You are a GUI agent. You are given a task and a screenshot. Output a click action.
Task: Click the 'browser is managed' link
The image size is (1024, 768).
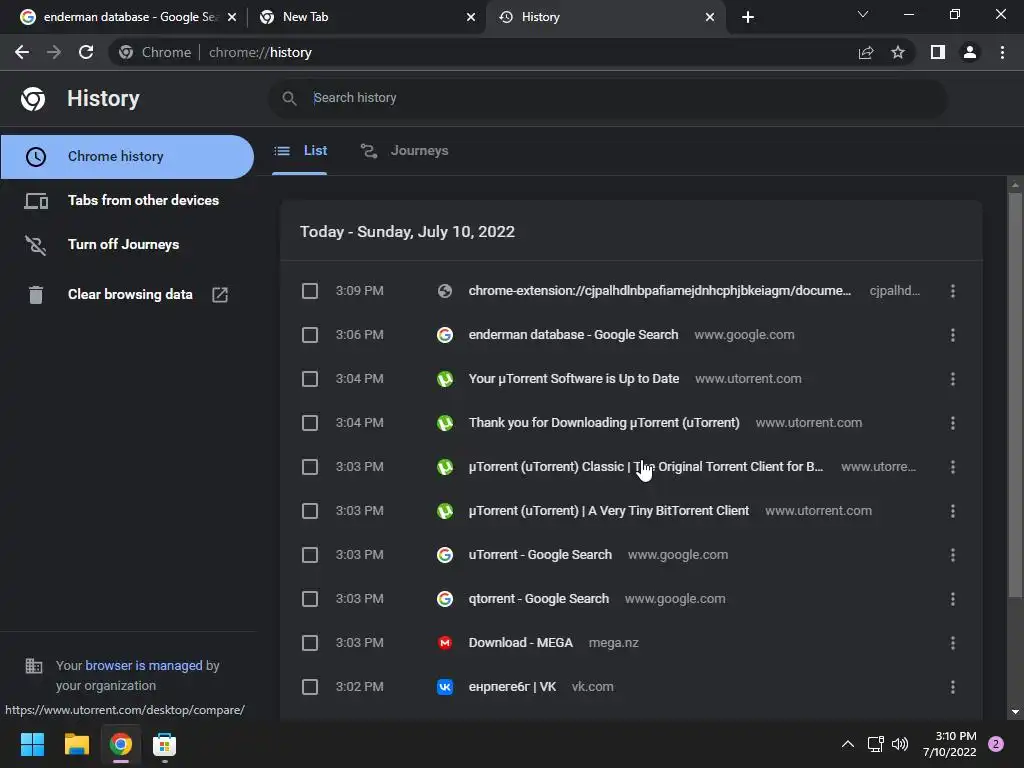(144, 665)
